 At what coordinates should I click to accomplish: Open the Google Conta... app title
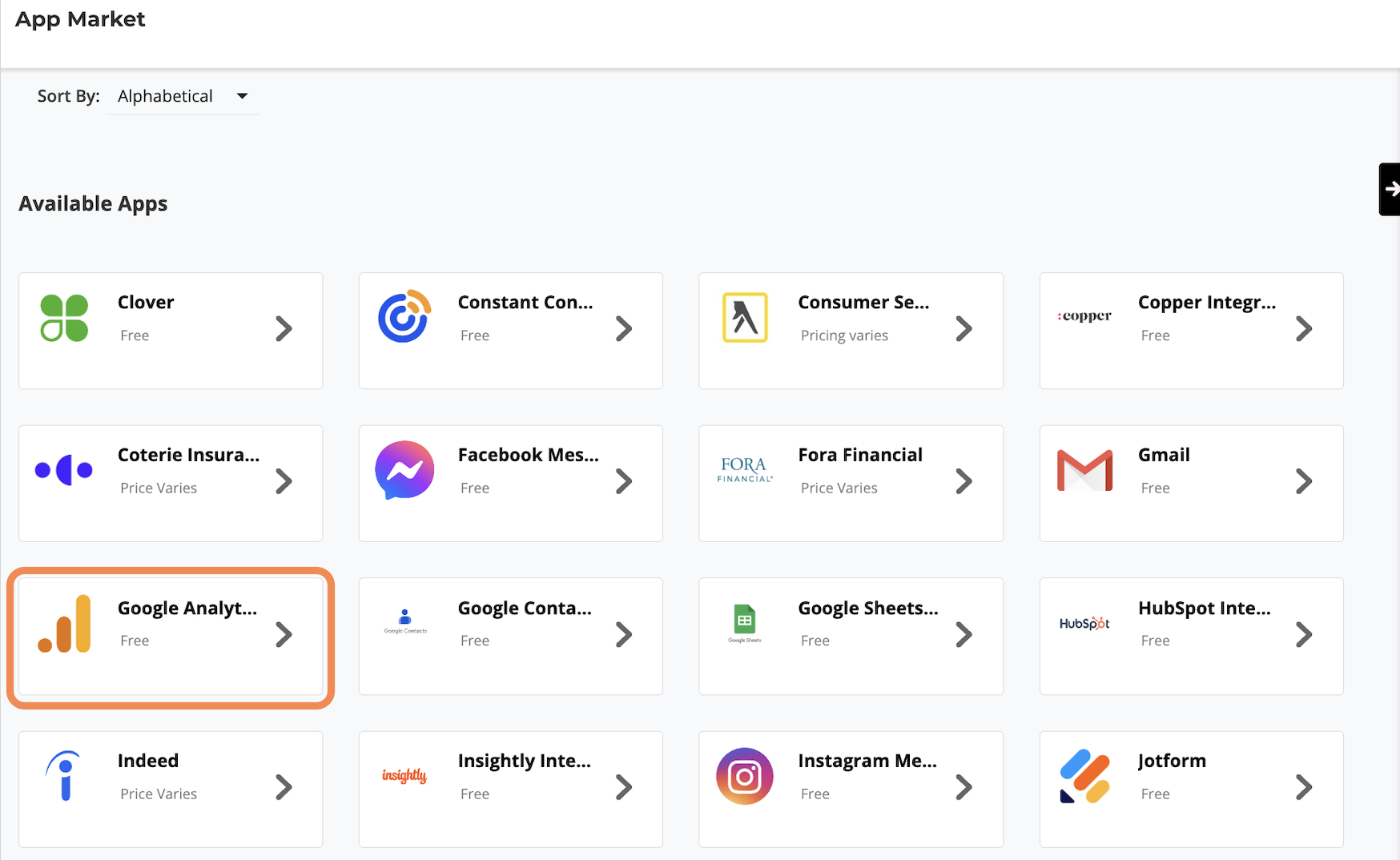[525, 609]
